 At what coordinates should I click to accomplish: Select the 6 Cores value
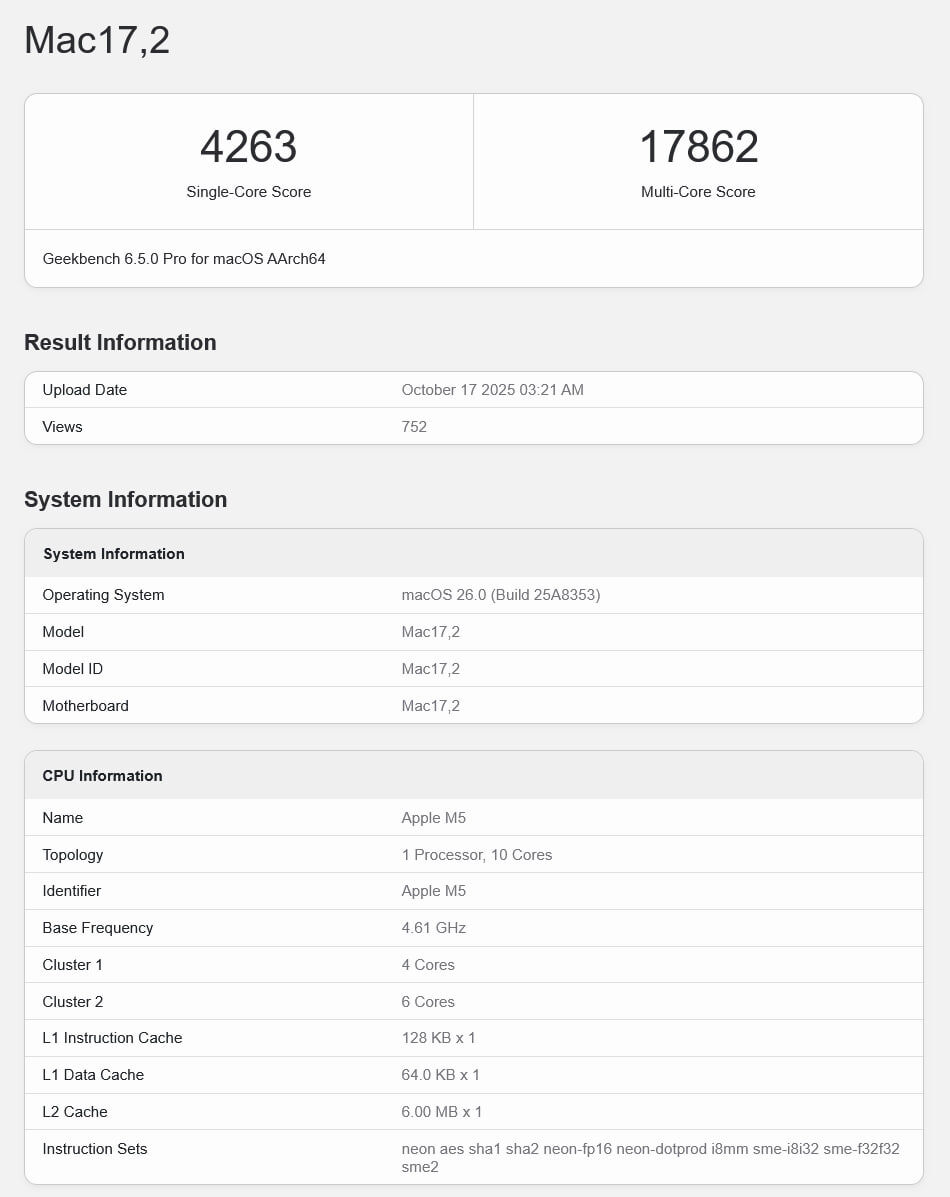[428, 1002]
